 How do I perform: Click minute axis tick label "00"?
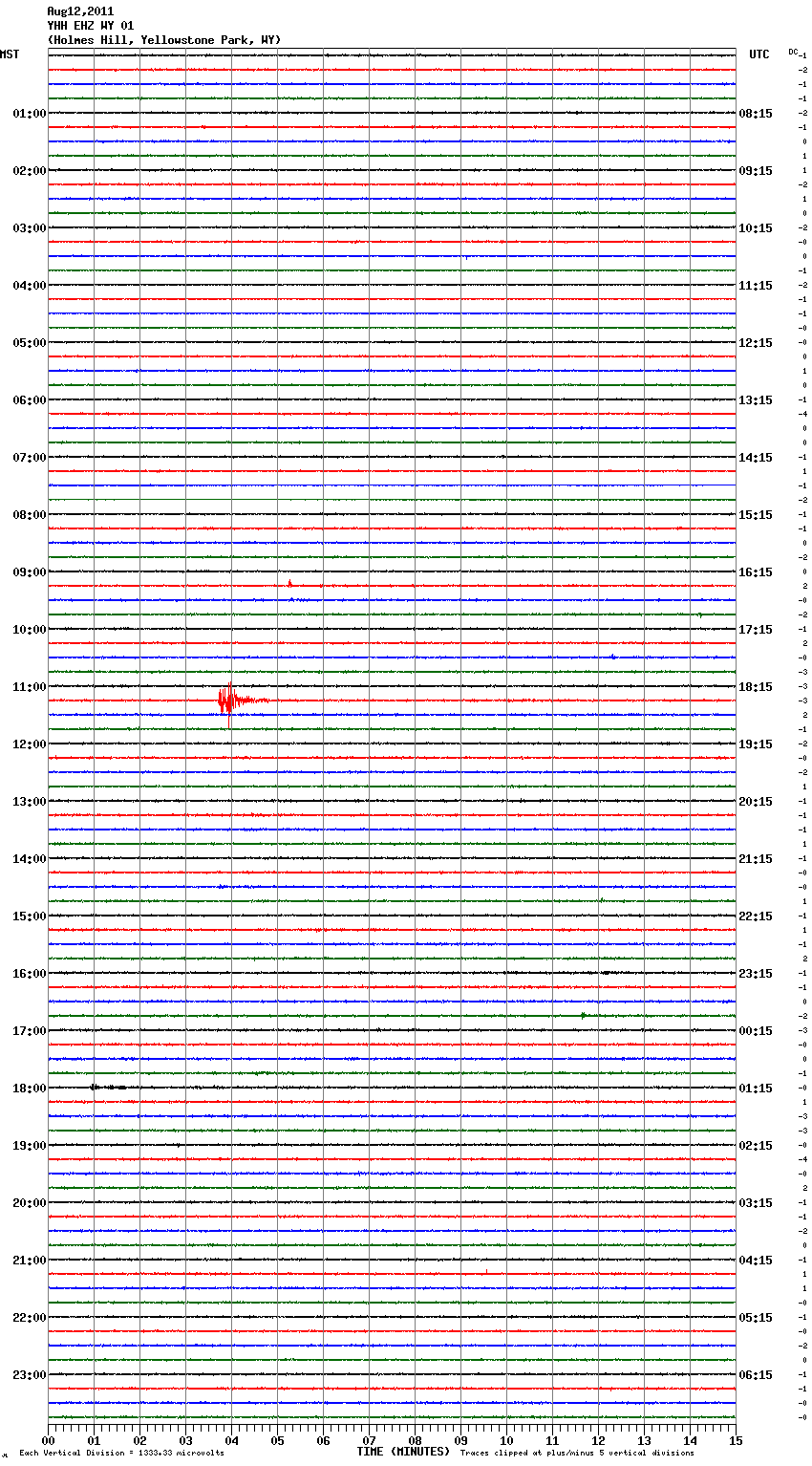(x=48, y=1439)
